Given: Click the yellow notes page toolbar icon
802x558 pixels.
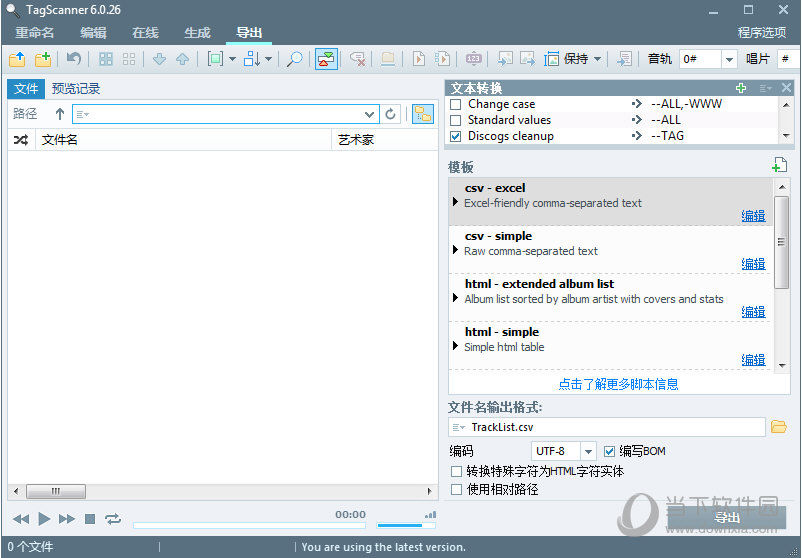Looking at the screenshot, I should 388,59.
